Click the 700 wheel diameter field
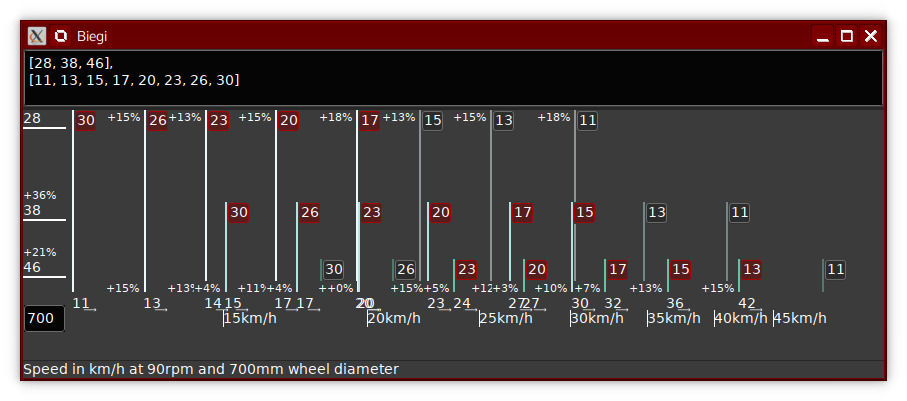 point(44,318)
